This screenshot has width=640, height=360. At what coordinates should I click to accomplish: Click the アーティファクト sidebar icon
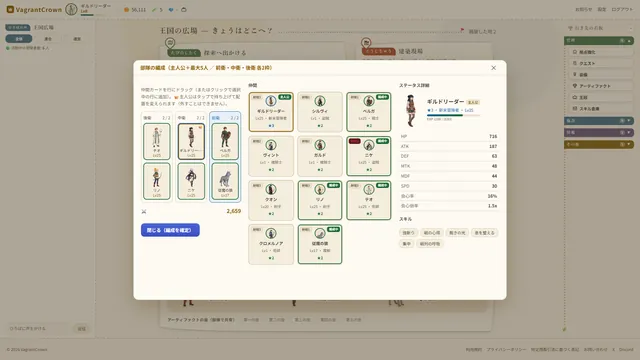[575, 86]
